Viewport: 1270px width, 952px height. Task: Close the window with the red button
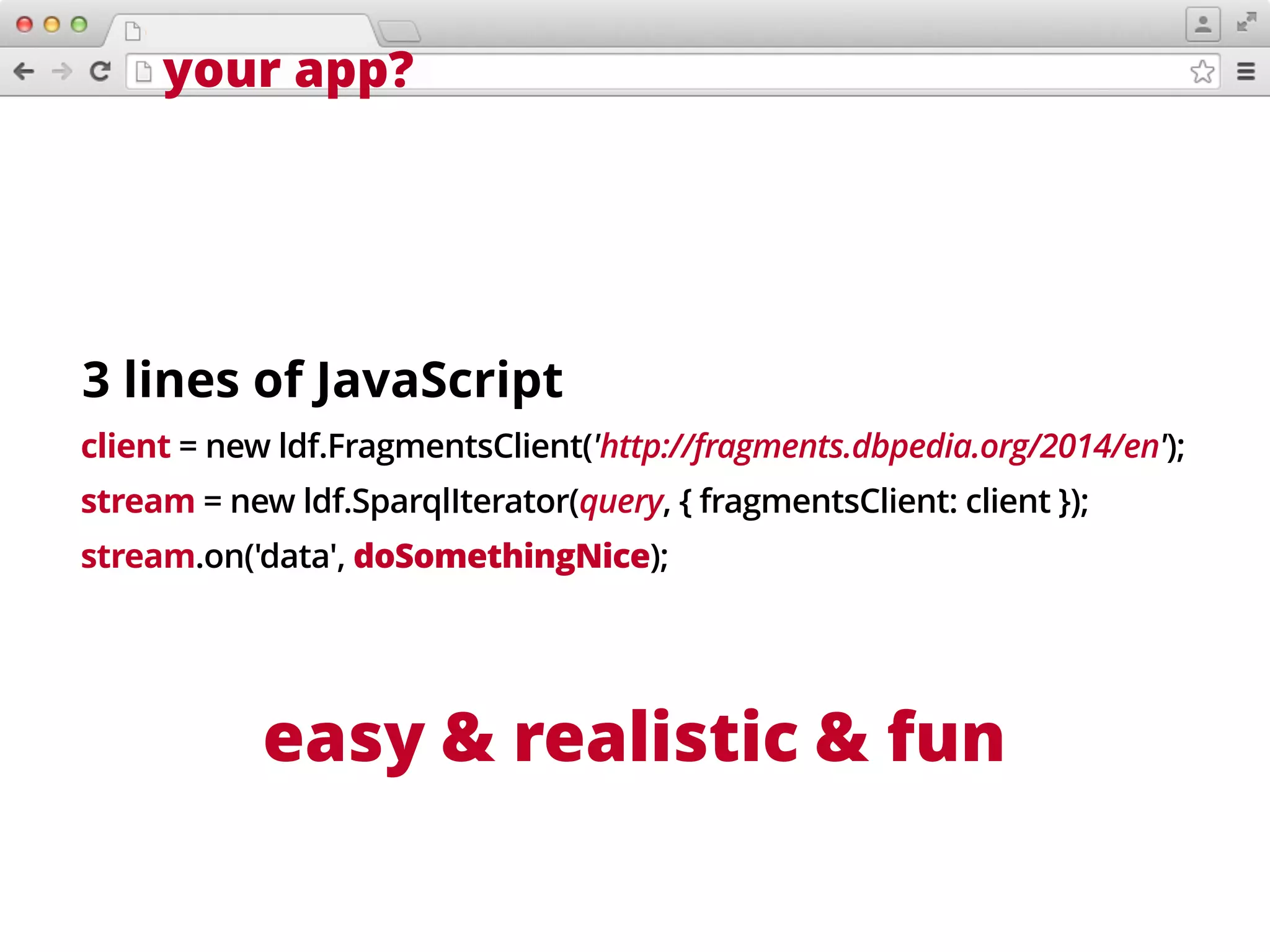pyautogui.click(x=24, y=24)
